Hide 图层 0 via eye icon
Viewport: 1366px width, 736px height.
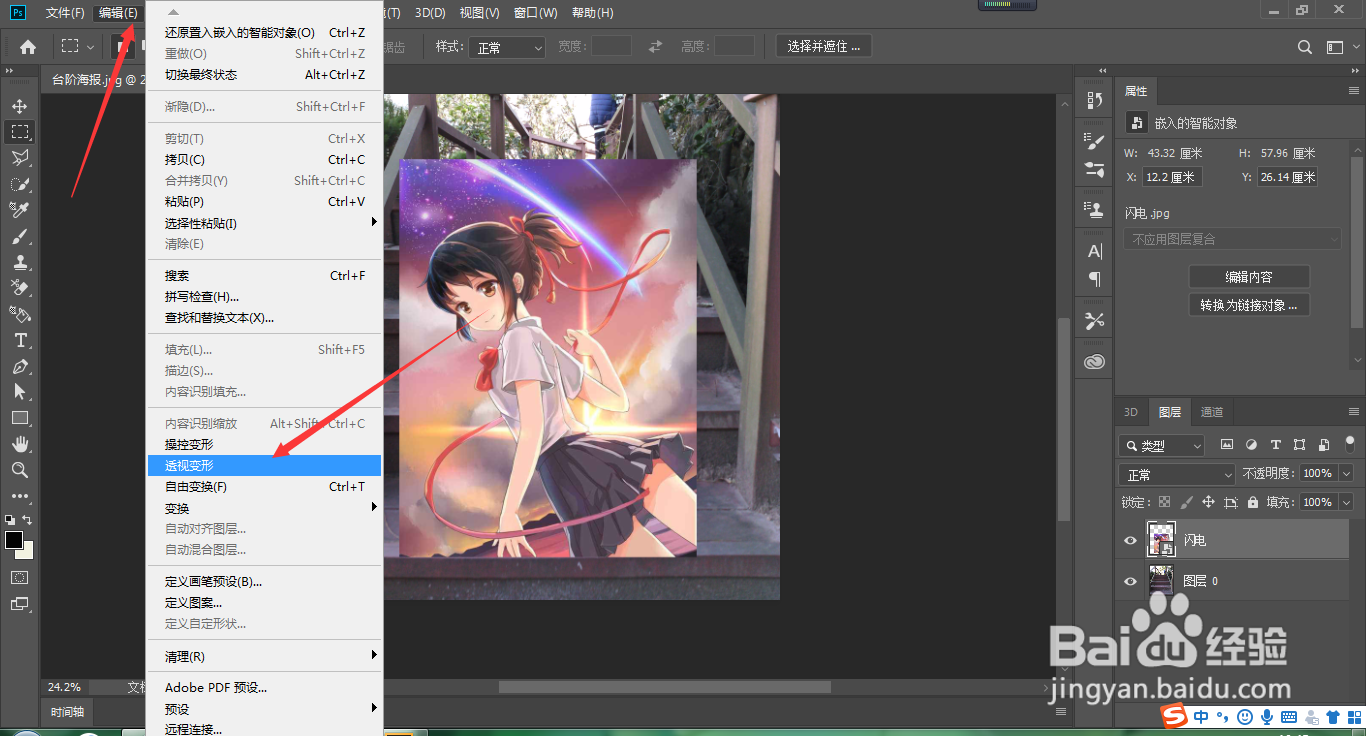[1130, 581]
